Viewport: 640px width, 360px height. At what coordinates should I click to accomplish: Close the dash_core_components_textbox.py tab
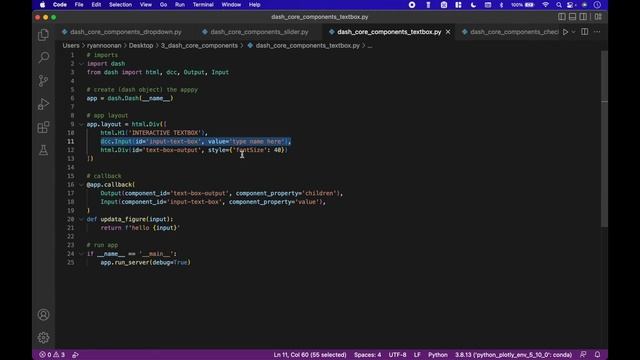point(448,32)
